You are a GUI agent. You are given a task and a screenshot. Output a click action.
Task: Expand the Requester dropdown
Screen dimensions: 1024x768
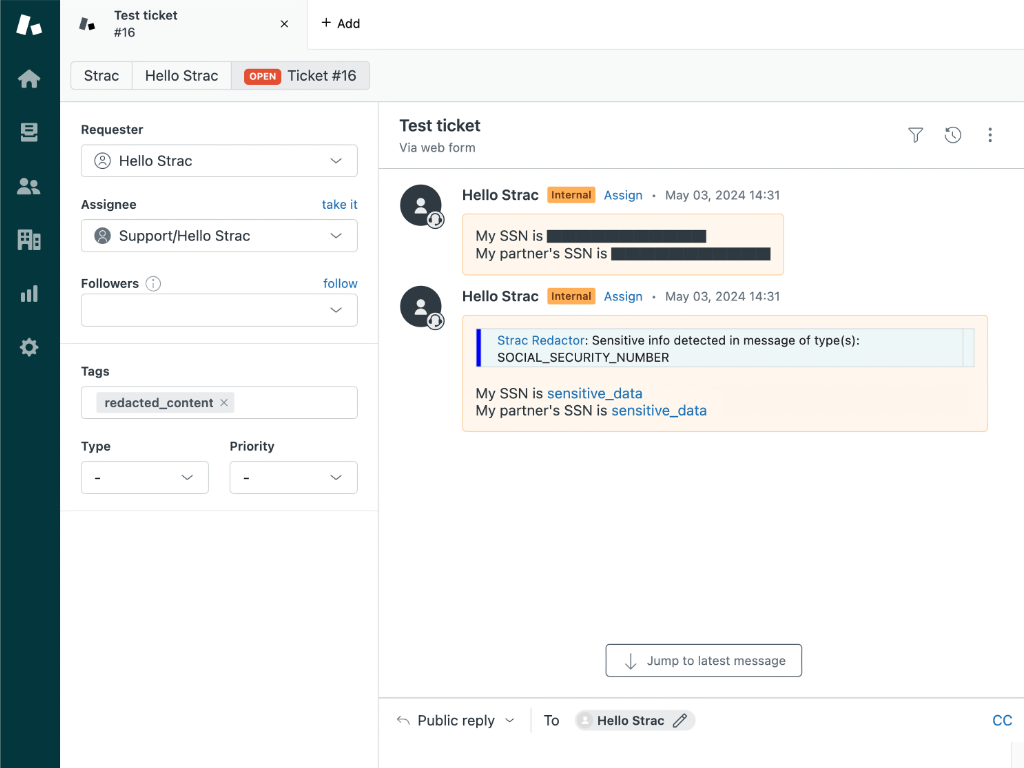219,161
